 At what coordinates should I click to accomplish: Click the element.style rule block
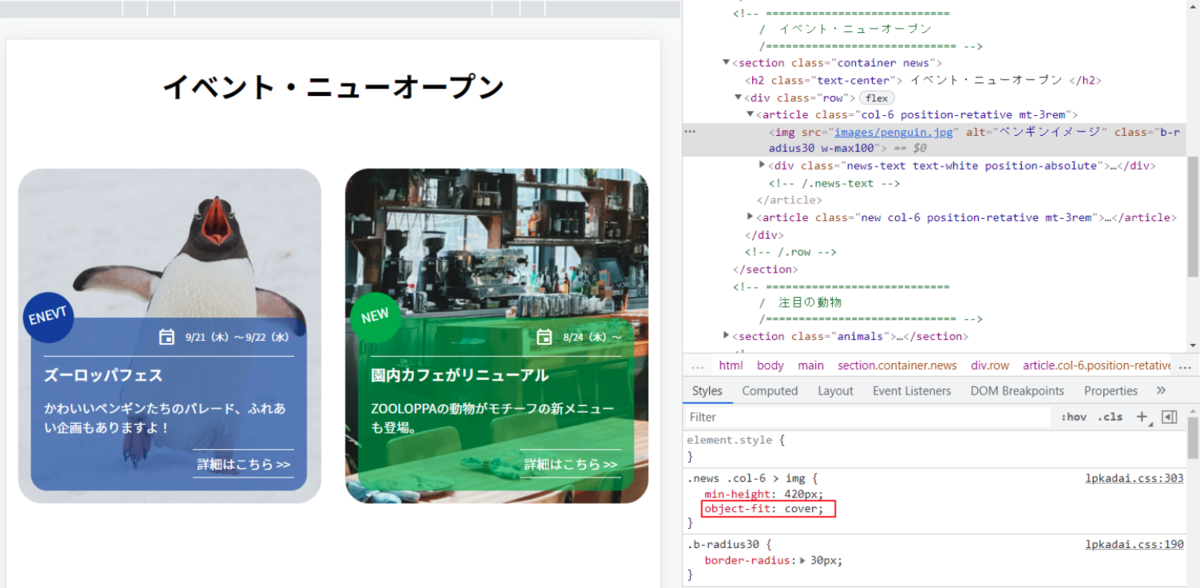click(935, 448)
